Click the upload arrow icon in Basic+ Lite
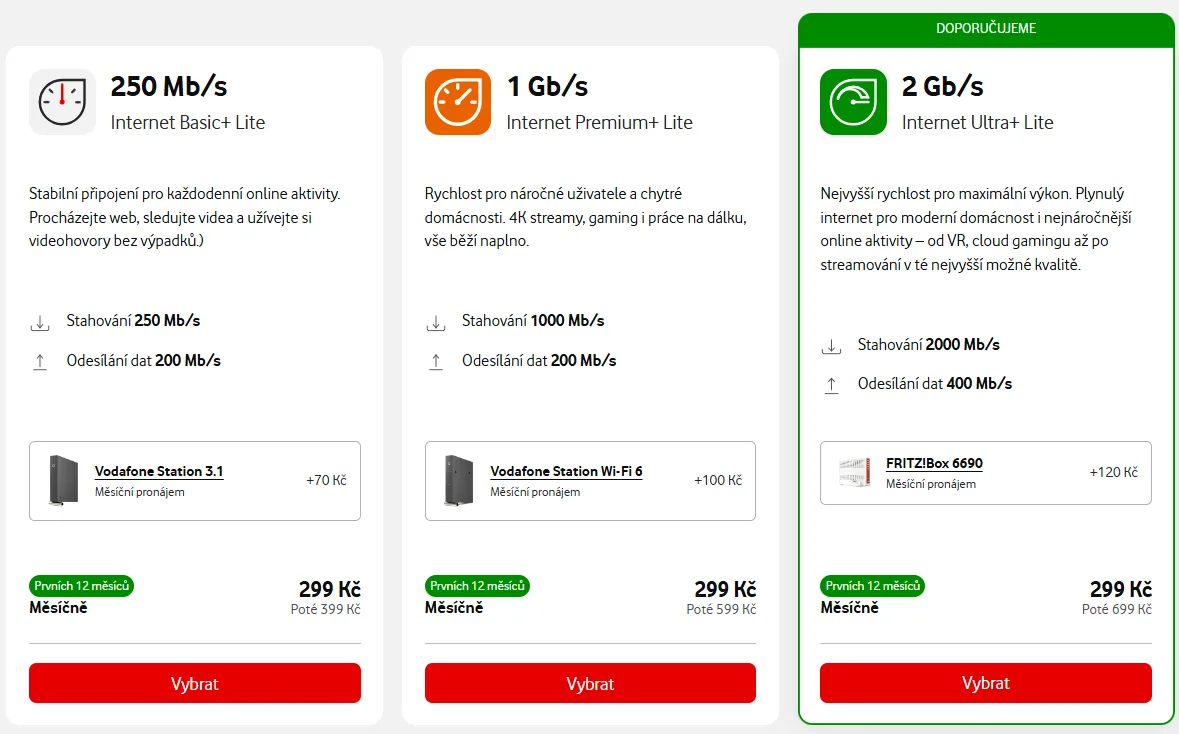Image resolution: width=1179 pixels, height=734 pixels. 40,362
